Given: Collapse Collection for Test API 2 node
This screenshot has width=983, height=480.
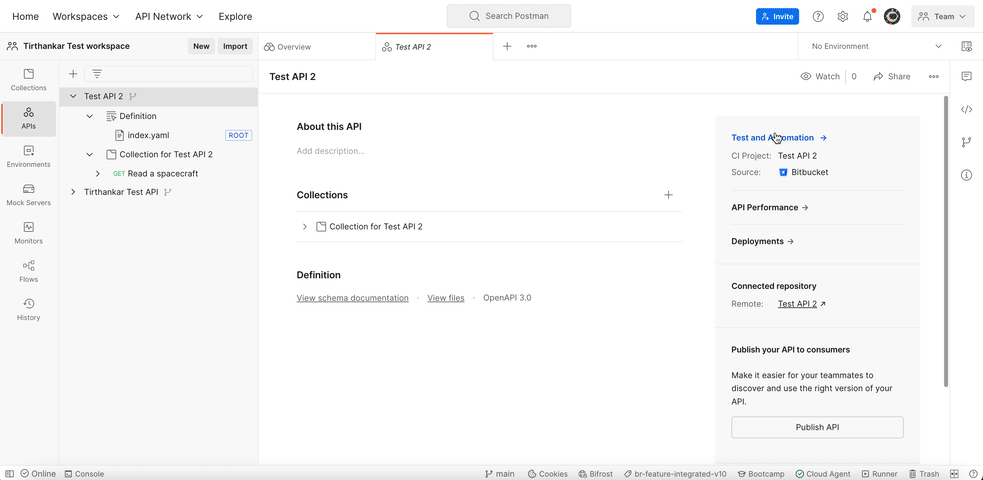Looking at the screenshot, I should [x=90, y=154].
